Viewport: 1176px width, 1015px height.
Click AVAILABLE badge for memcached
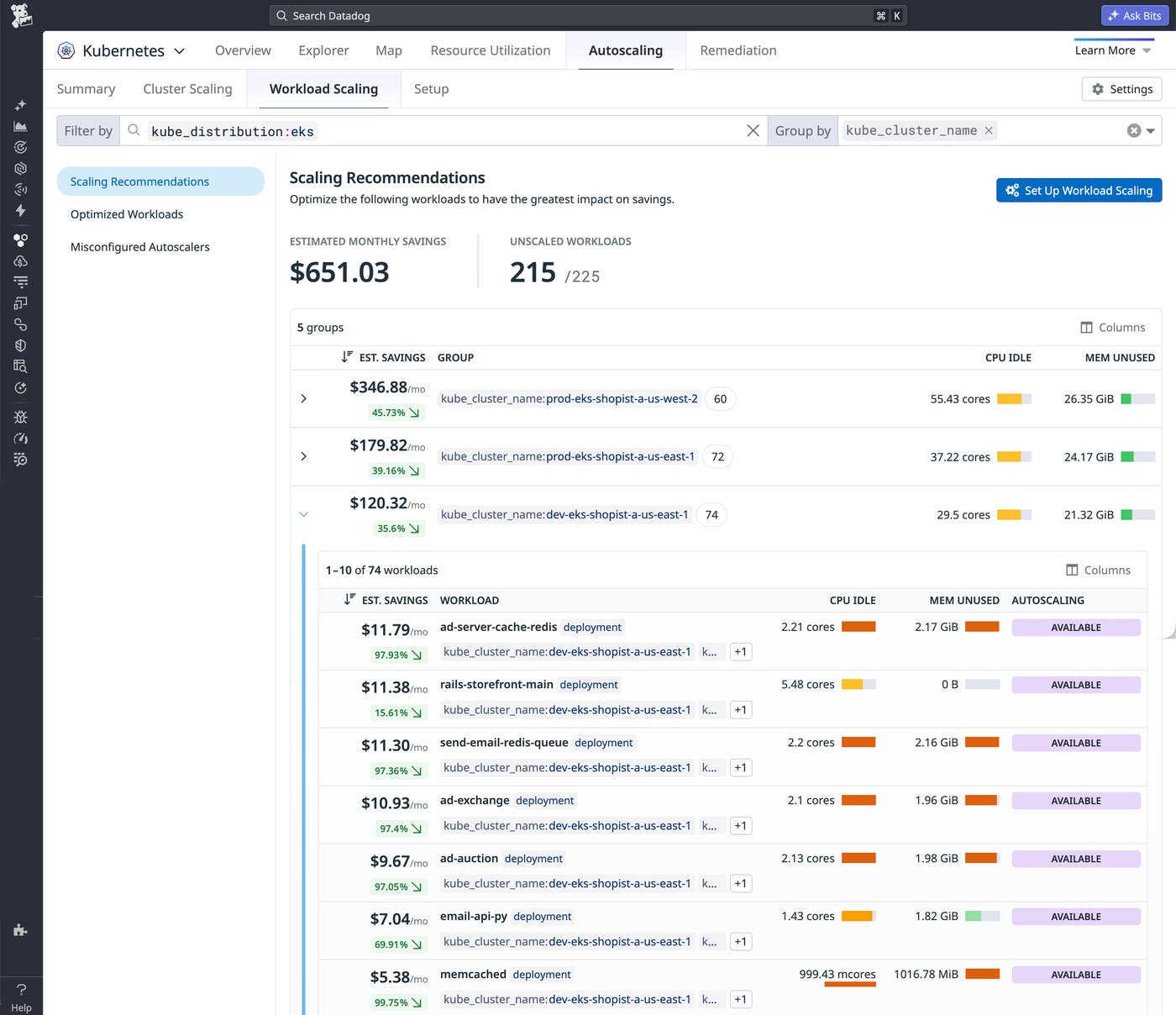tap(1076, 975)
